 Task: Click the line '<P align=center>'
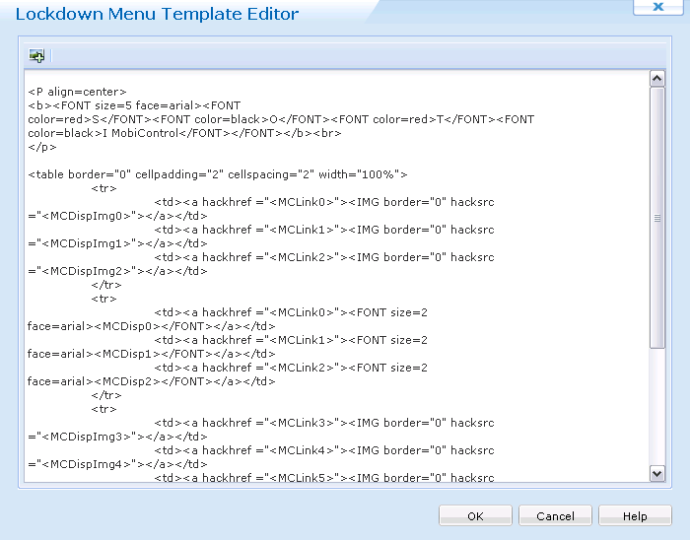point(77,92)
